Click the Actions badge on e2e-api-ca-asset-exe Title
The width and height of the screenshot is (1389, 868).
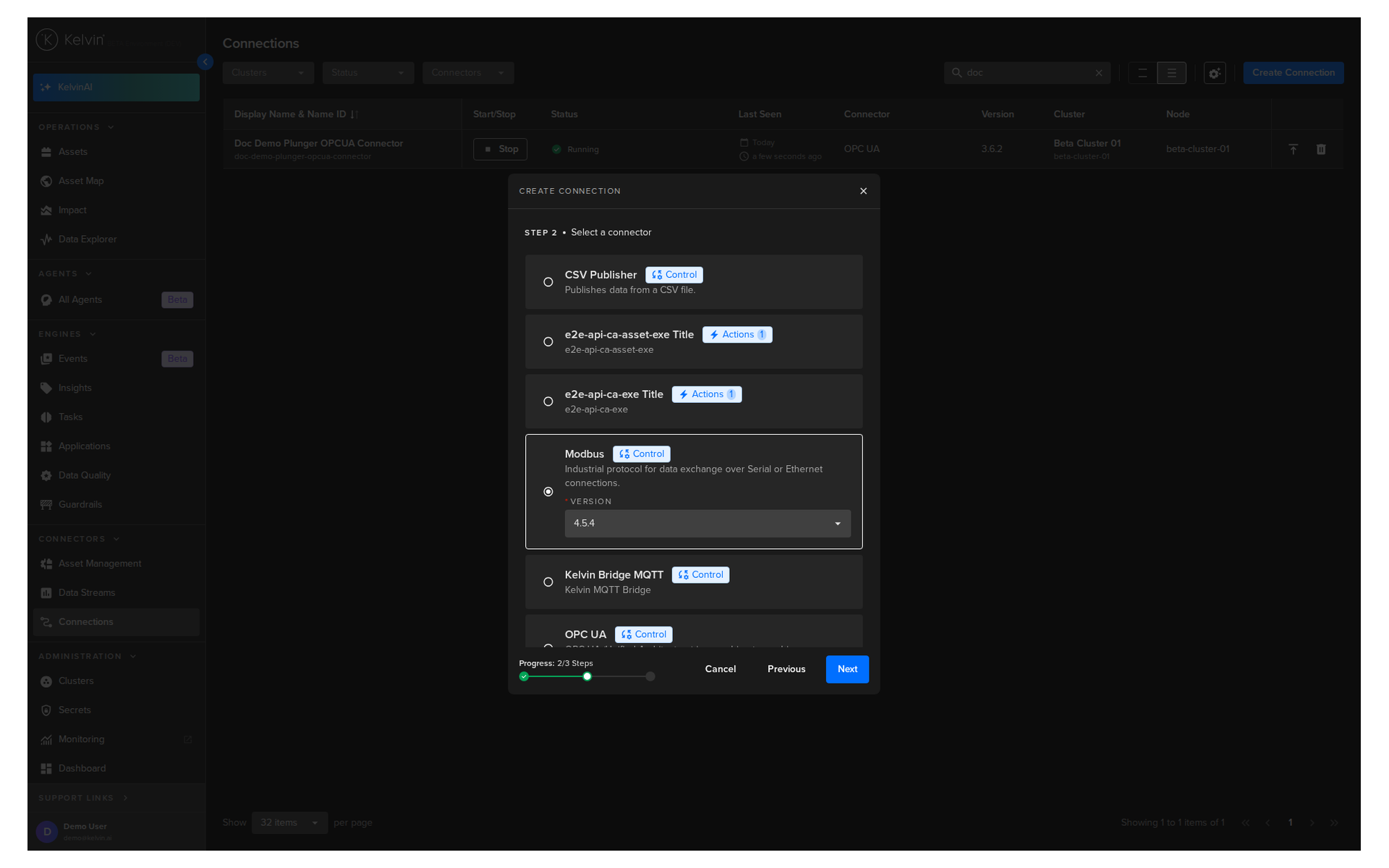(737, 335)
